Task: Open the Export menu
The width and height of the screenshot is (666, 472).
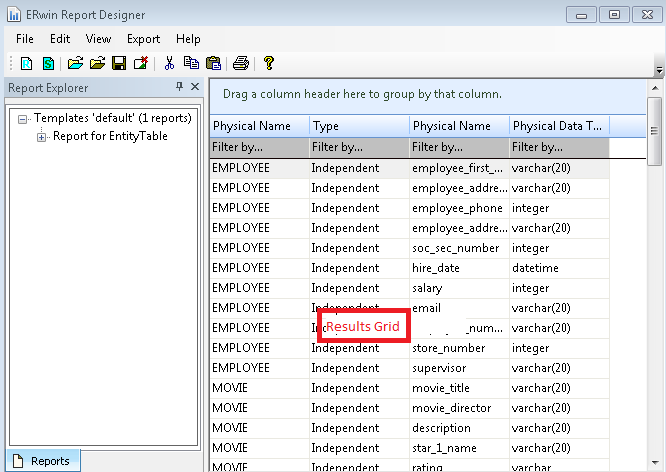Action: click(x=143, y=39)
